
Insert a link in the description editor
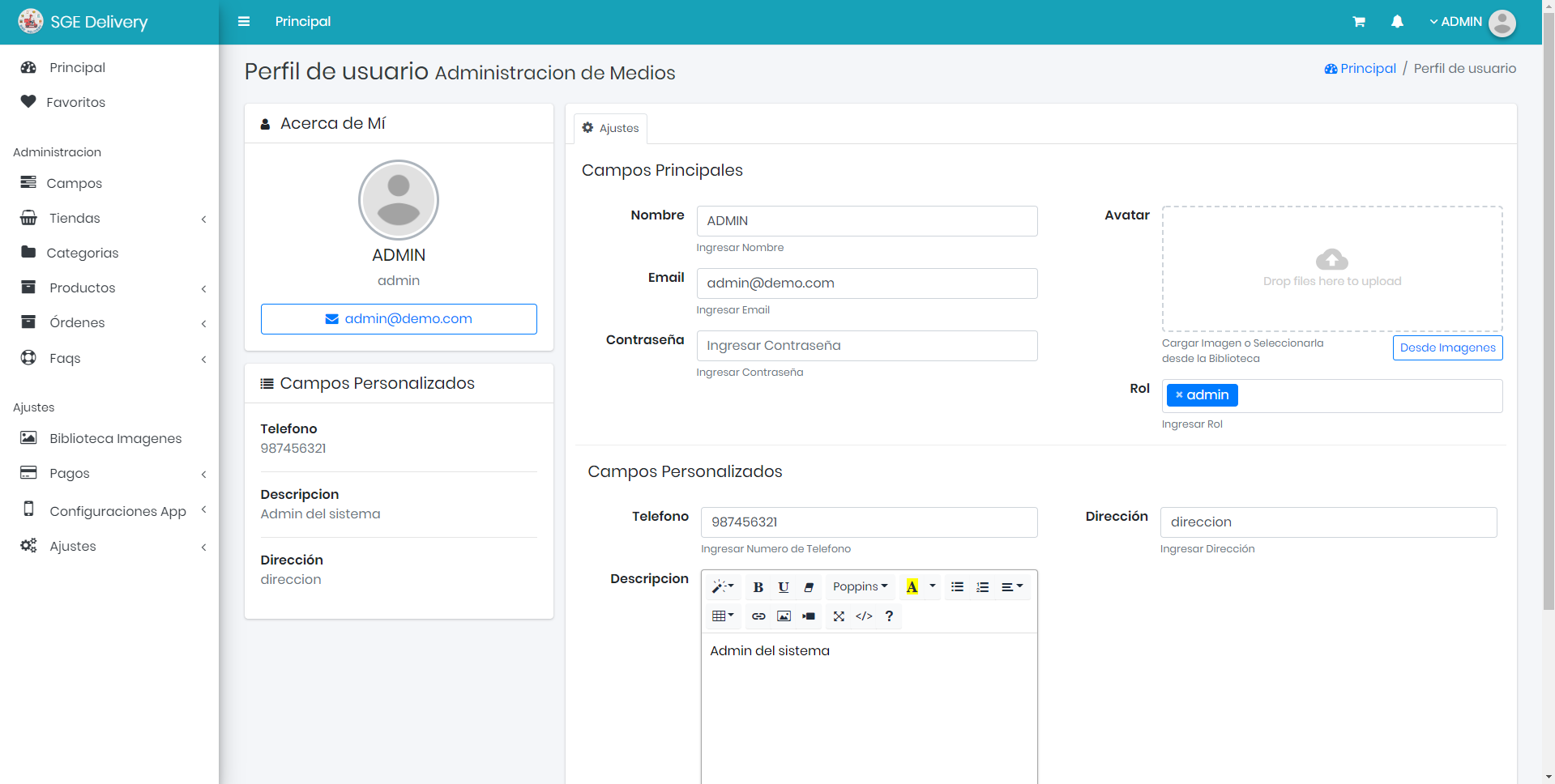(x=758, y=616)
